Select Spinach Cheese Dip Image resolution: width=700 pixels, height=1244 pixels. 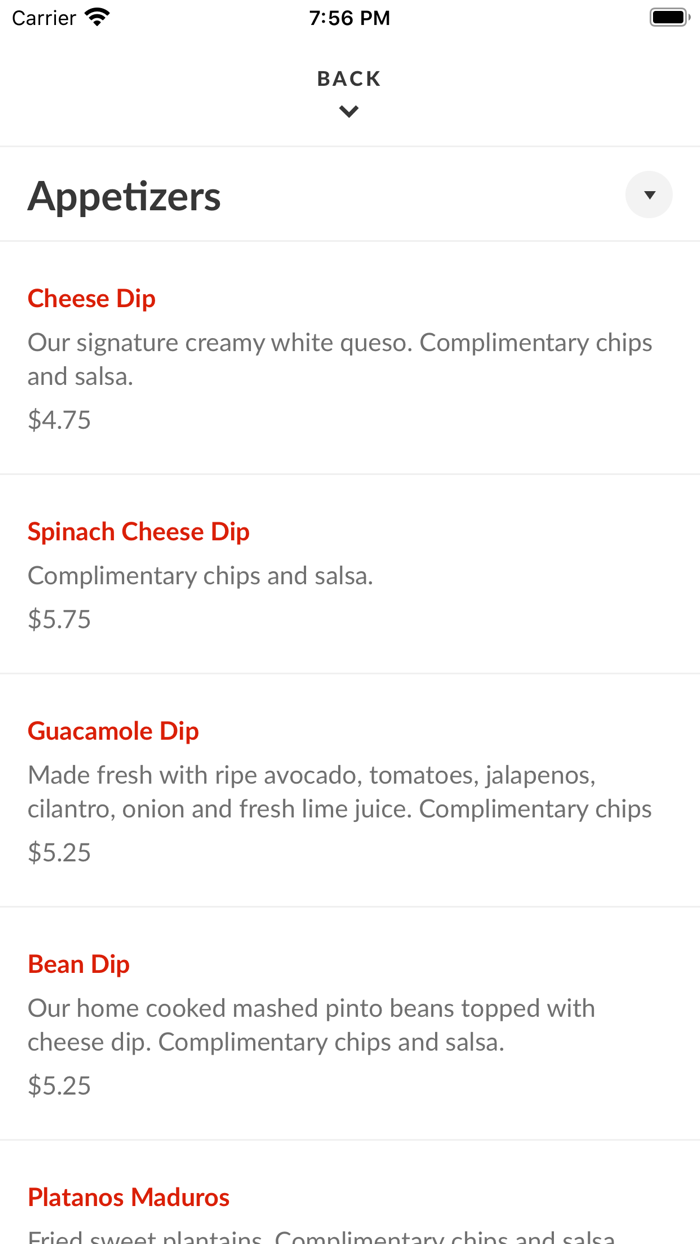pos(138,531)
